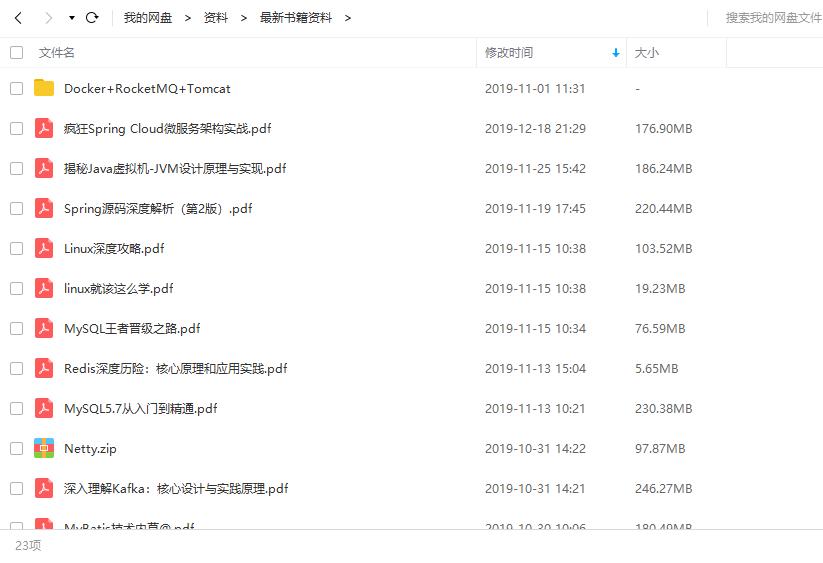Check the 深入理解Kafka row checkbox
The width and height of the screenshot is (823, 563).
coord(17,488)
